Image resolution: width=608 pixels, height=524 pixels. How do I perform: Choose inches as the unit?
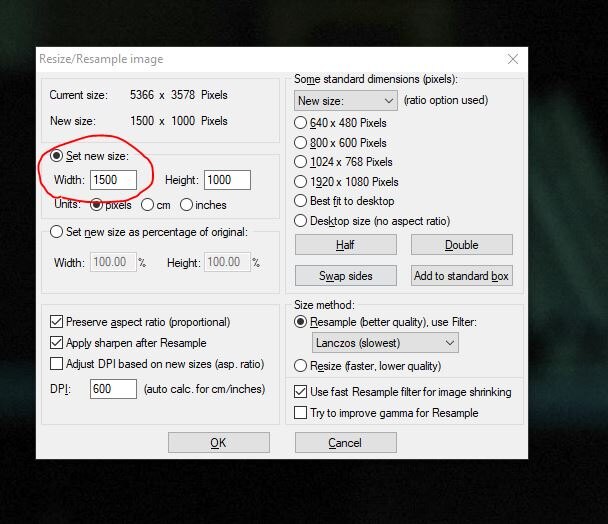pyautogui.click(x=186, y=205)
